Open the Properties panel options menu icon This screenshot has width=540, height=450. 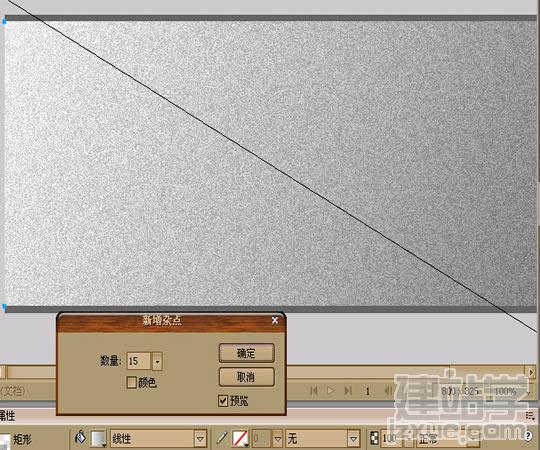coord(530,416)
